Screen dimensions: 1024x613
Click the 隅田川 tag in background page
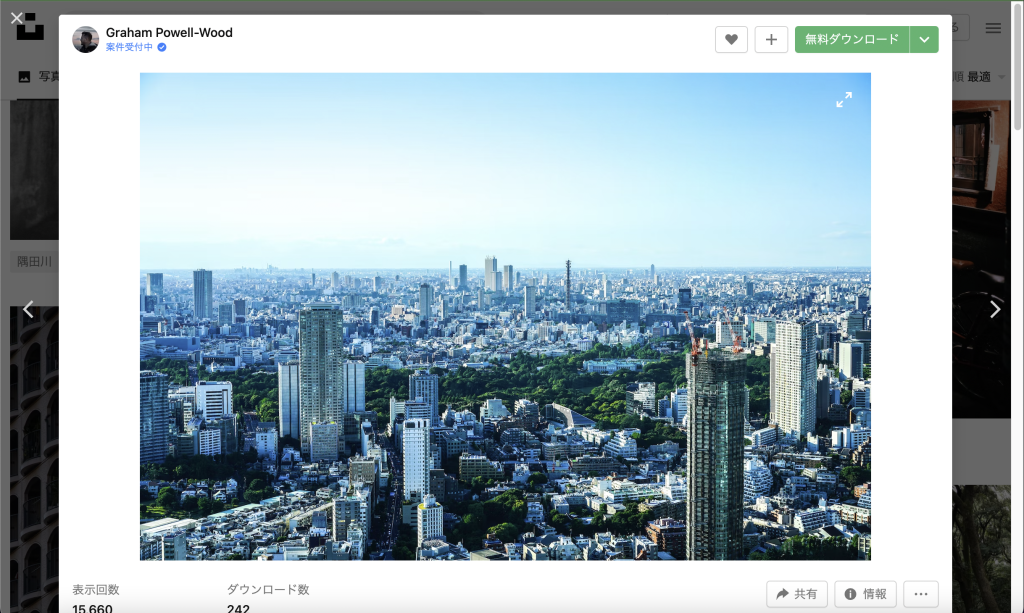35,262
